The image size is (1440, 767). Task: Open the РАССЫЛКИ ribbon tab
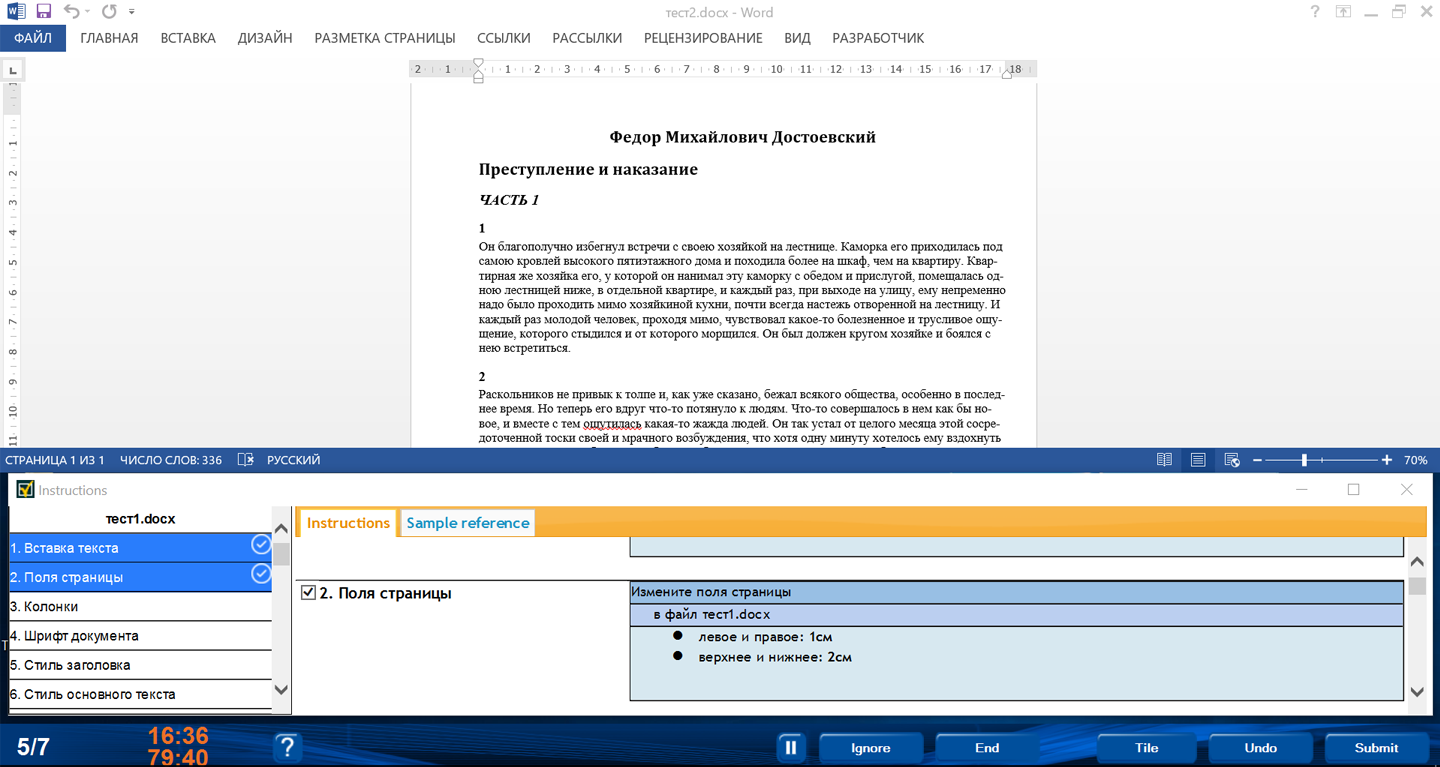(587, 38)
